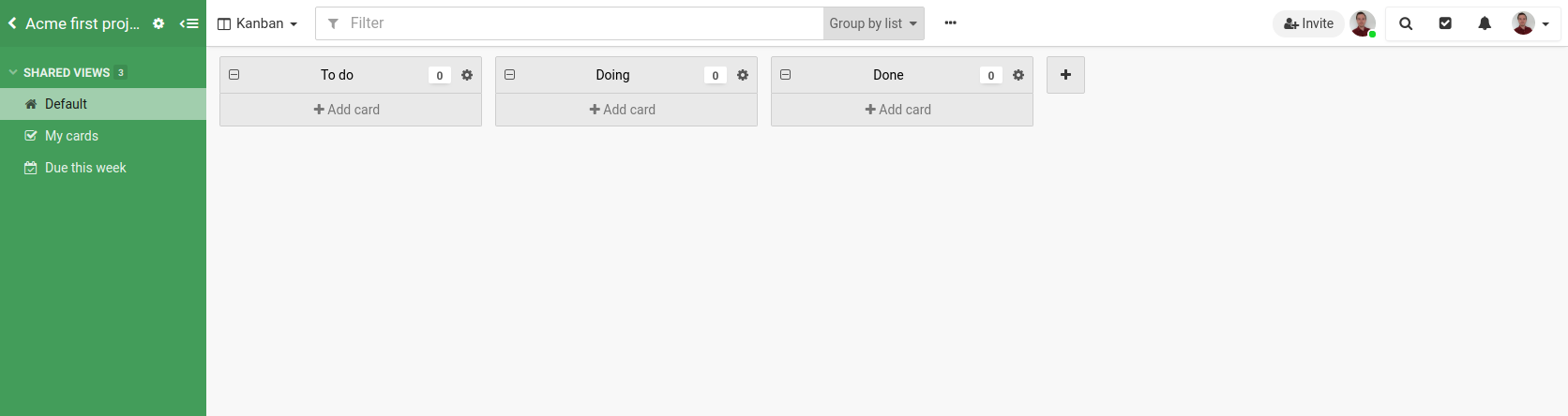The image size is (1568, 416).
Task: Open the user avatar account menu
Action: click(1530, 23)
